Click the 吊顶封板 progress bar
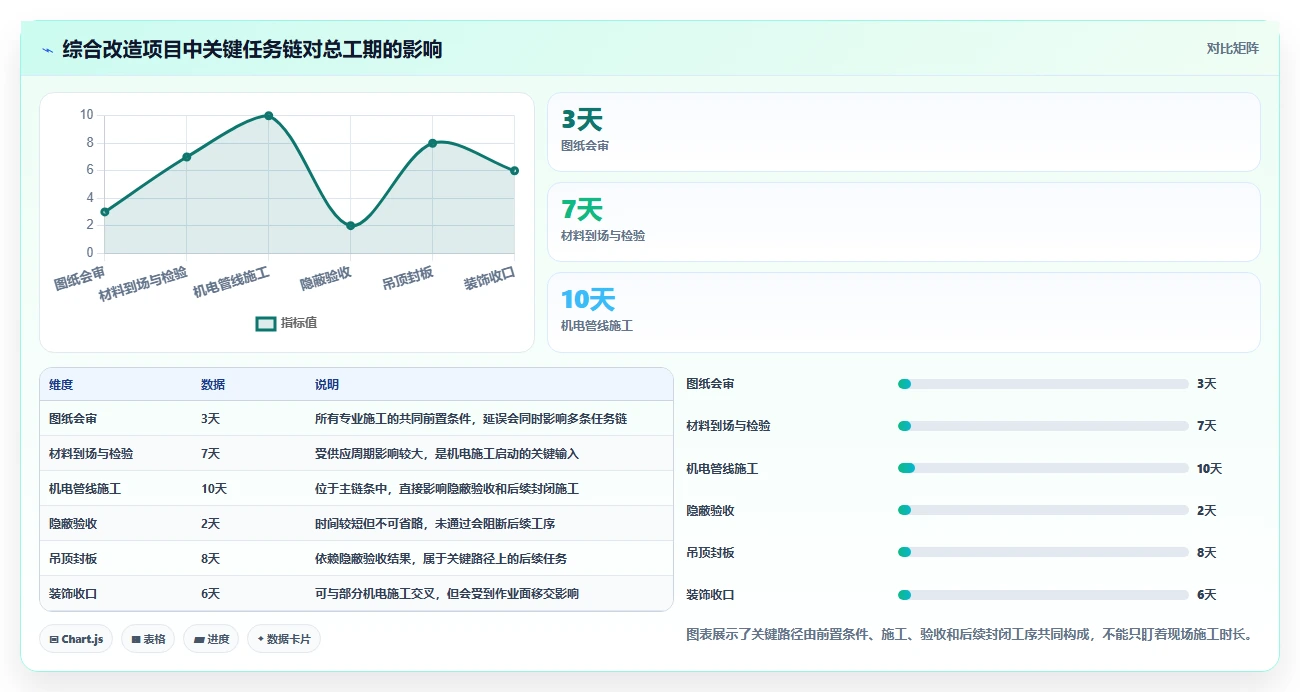 tap(1043, 552)
